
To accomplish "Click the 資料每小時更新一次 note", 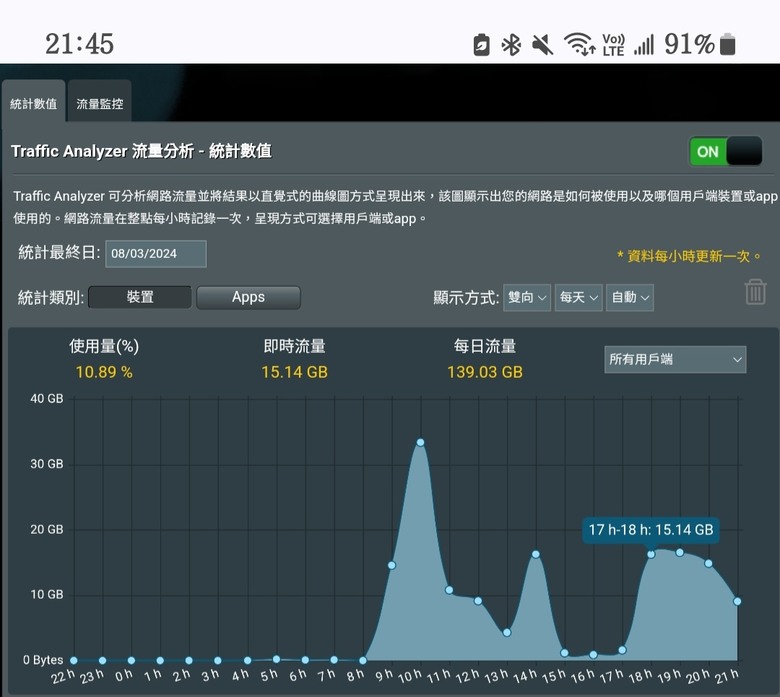I will tap(689, 256).
